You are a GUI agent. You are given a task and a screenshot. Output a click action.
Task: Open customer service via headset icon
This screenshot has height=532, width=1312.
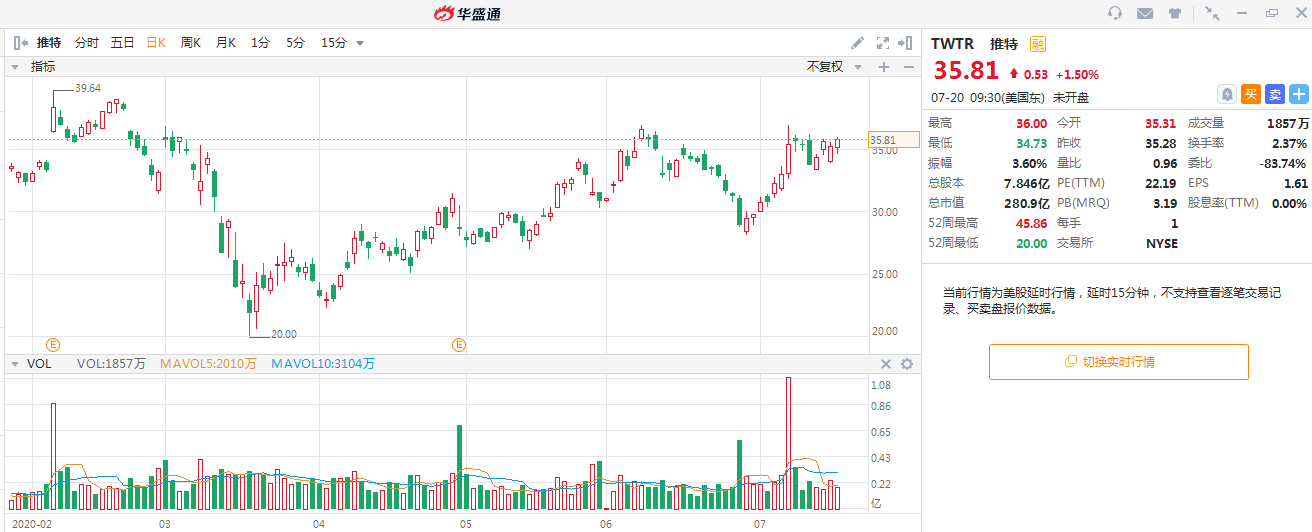(1115, 13)
